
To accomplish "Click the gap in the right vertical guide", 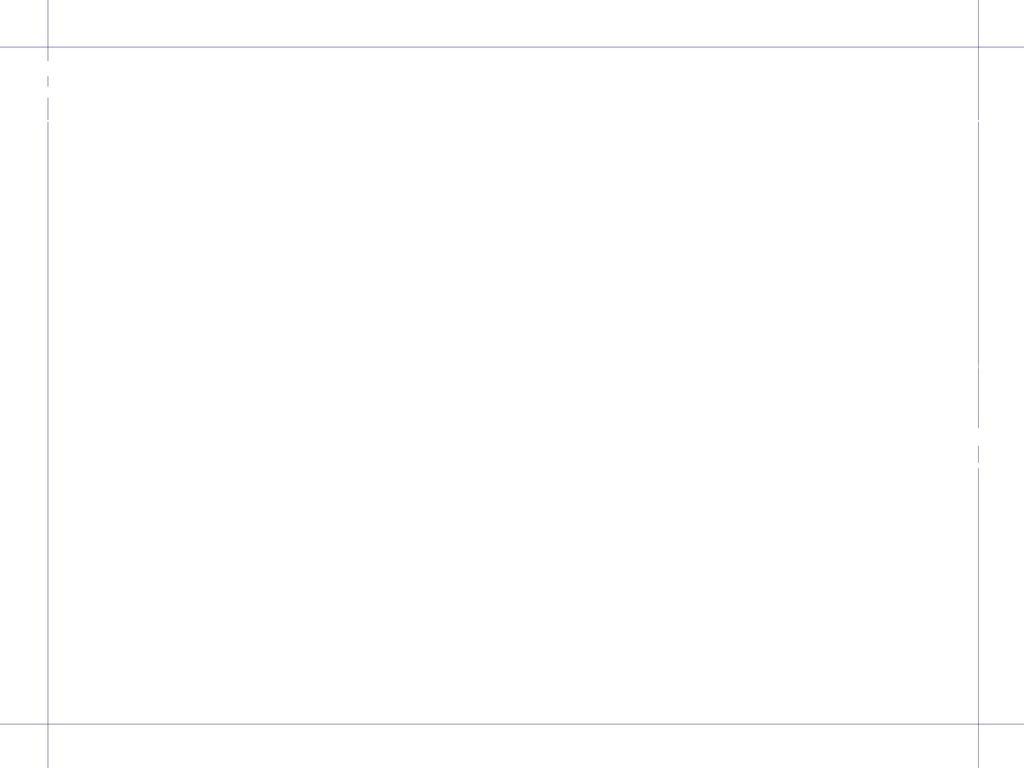I will coord(978,437).
